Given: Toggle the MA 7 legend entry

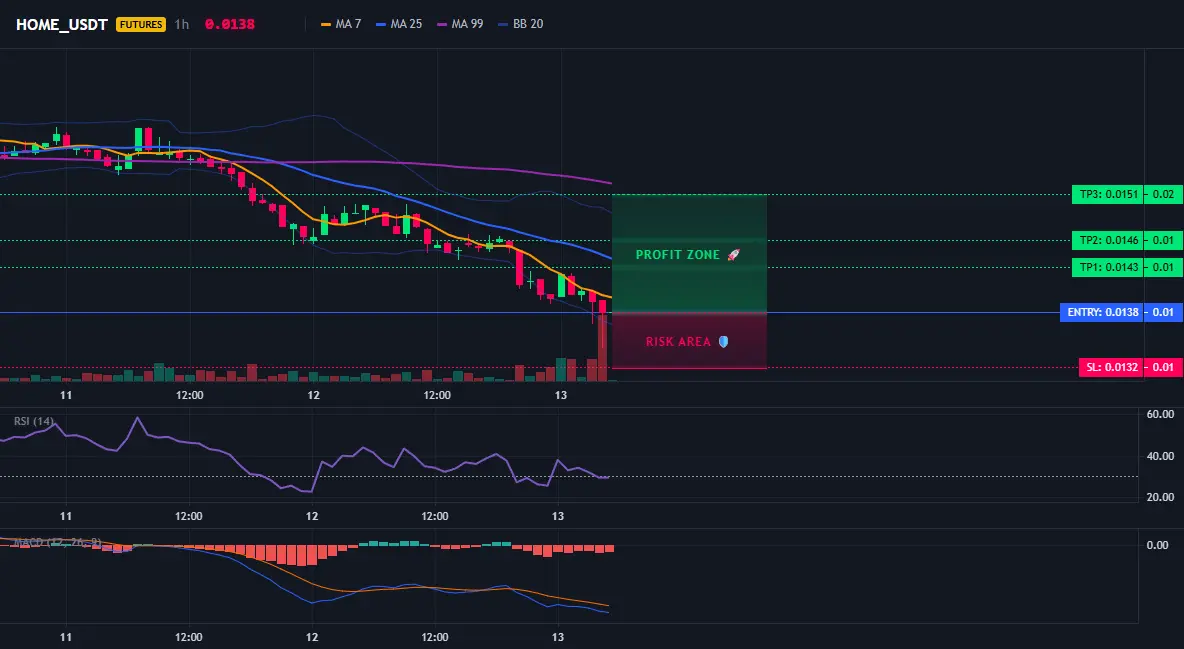Looking at the screenshot, I should 341,24.
